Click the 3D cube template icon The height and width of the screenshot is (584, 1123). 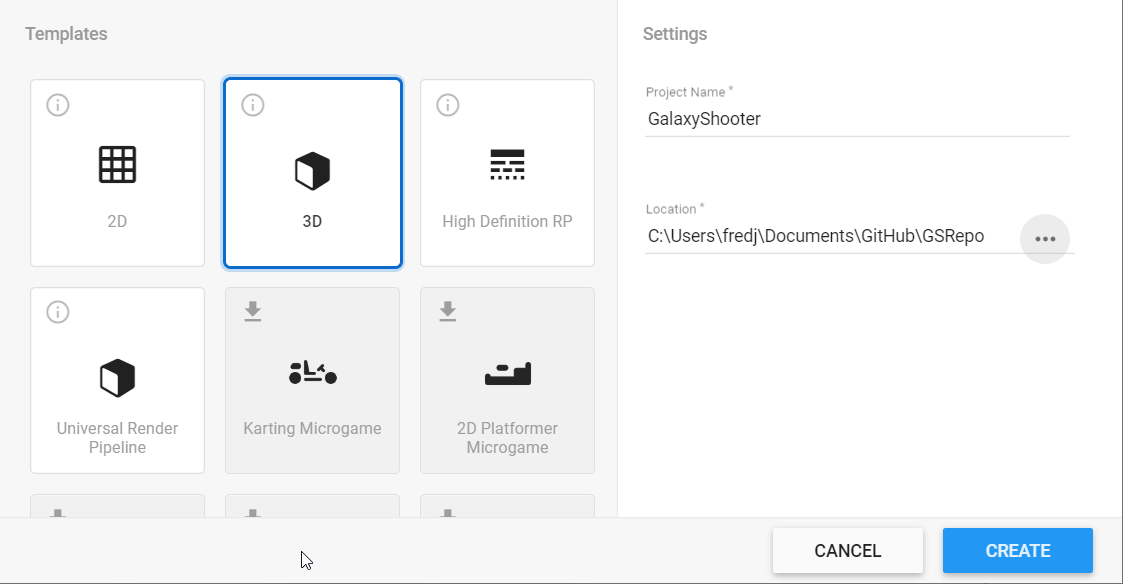[312, 170]
